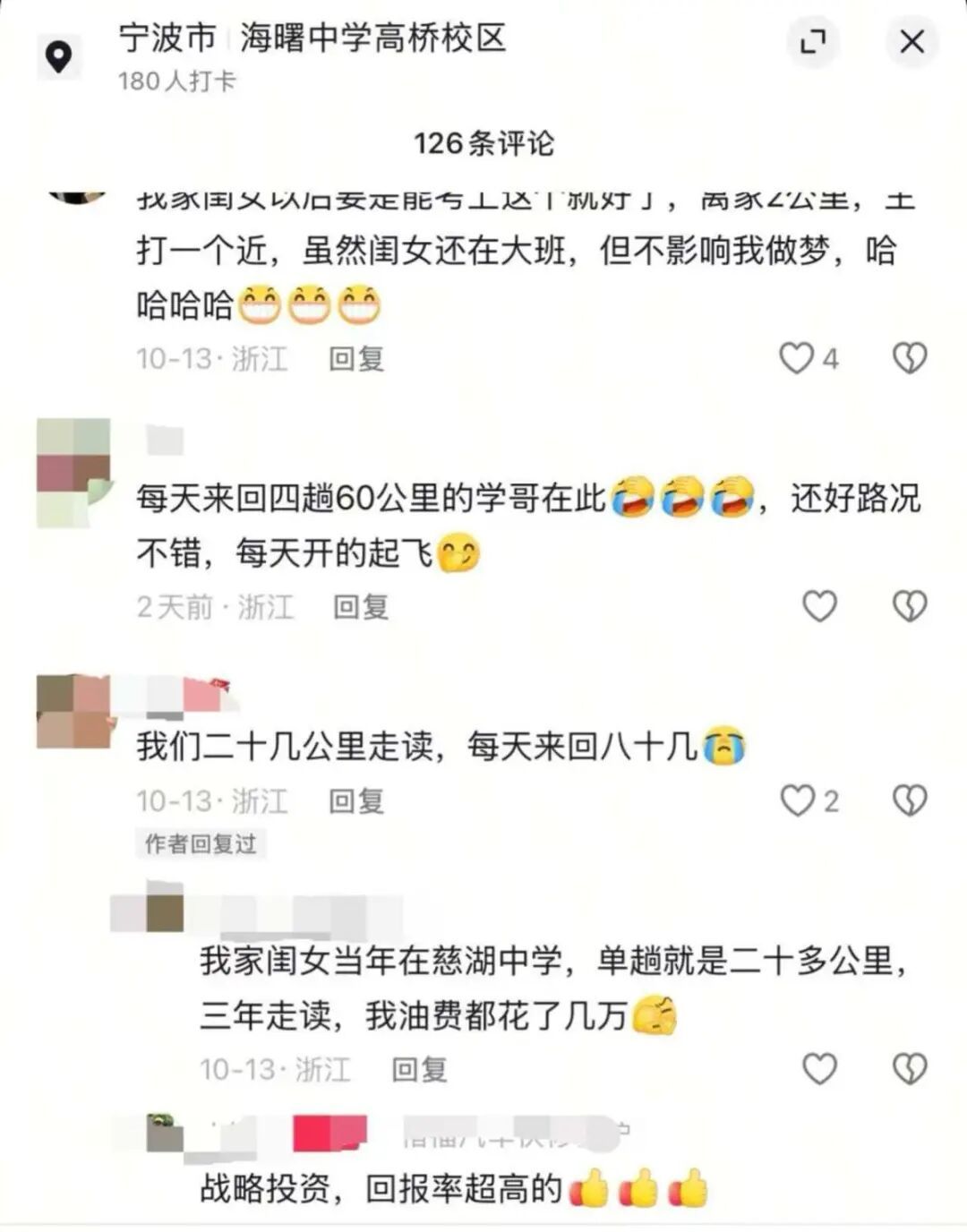967x1232 pixels.
Task: Open avatar of 每天来回四趟 commenter
Action: click(x=73, y=472)
